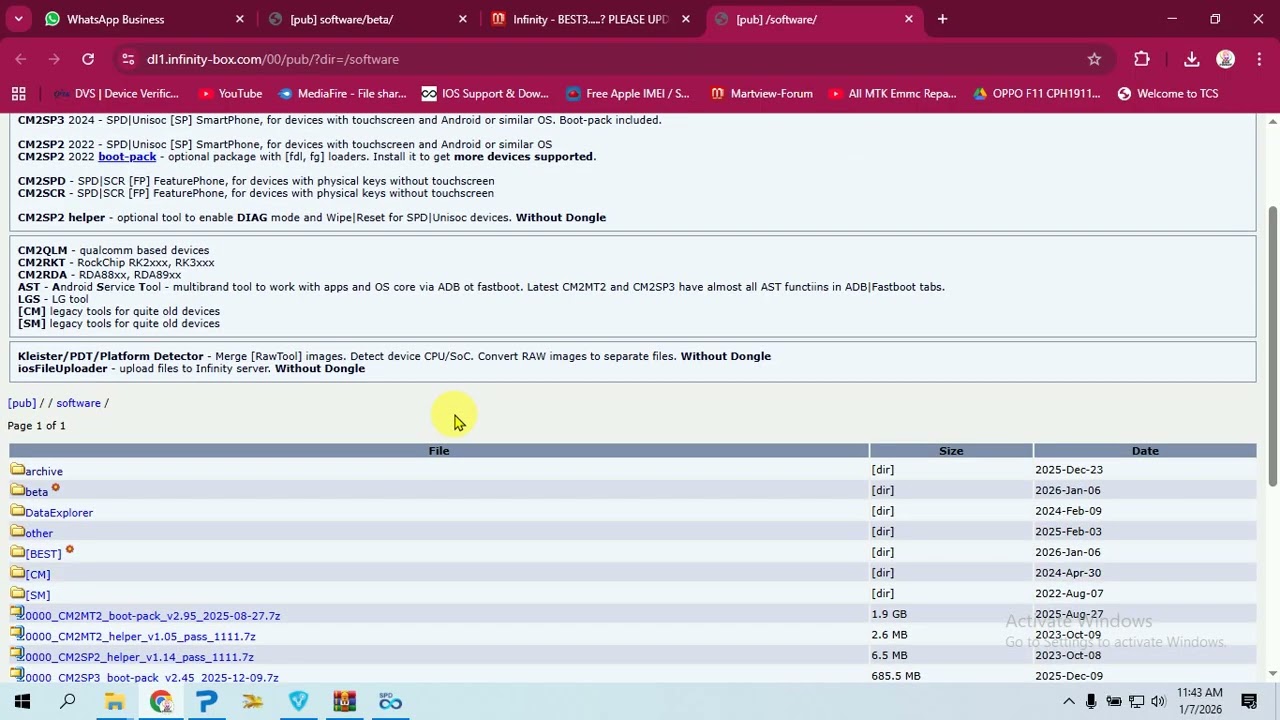This screenshot has height=720, width=1280.
Task: Open the other folder
Action: coord(39,534)
